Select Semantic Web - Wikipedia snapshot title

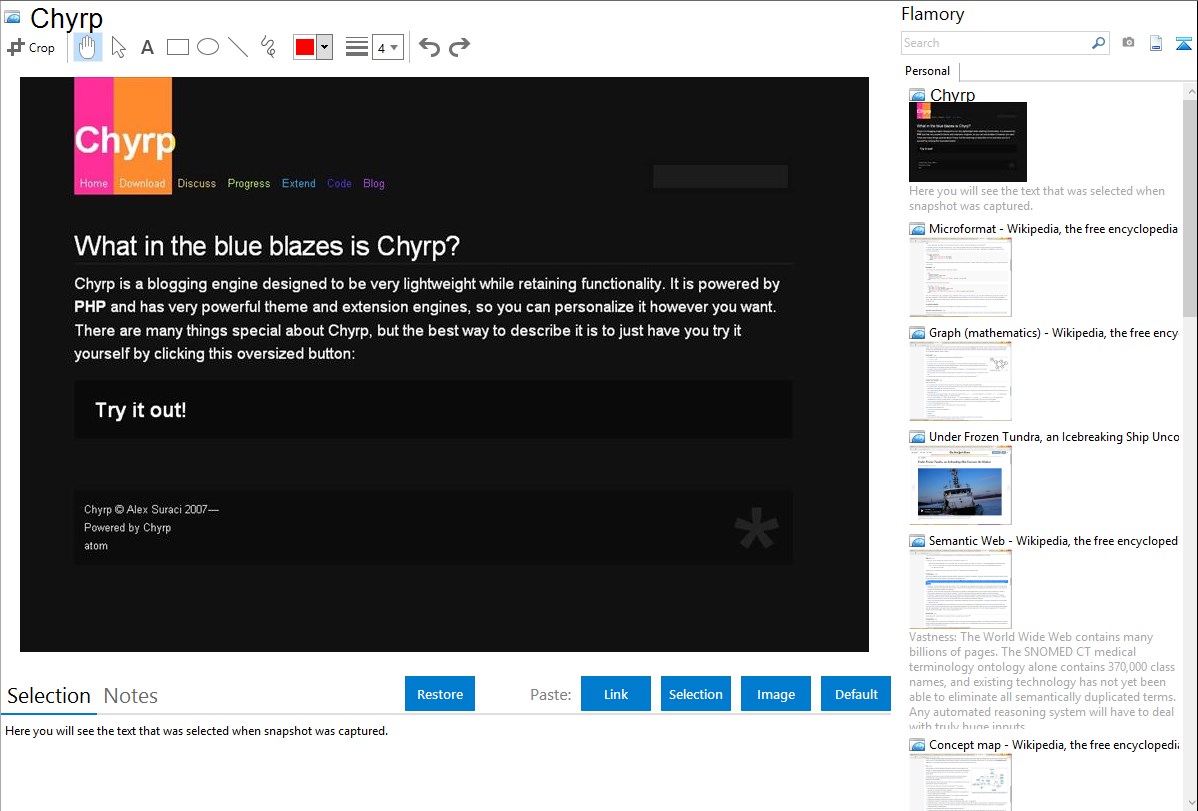[1053, 540]
